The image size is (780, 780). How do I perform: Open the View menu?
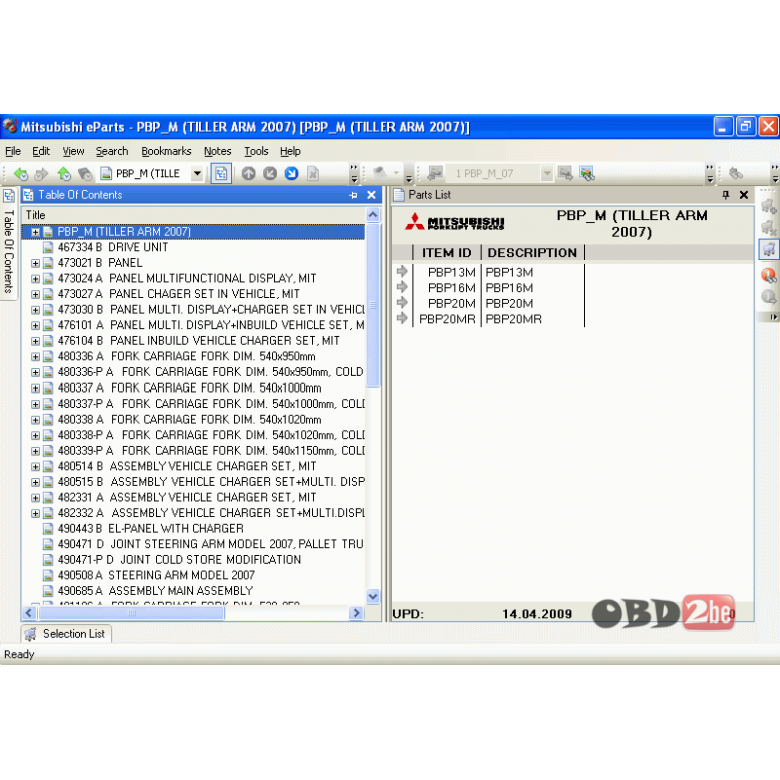[x=73, y=151]
